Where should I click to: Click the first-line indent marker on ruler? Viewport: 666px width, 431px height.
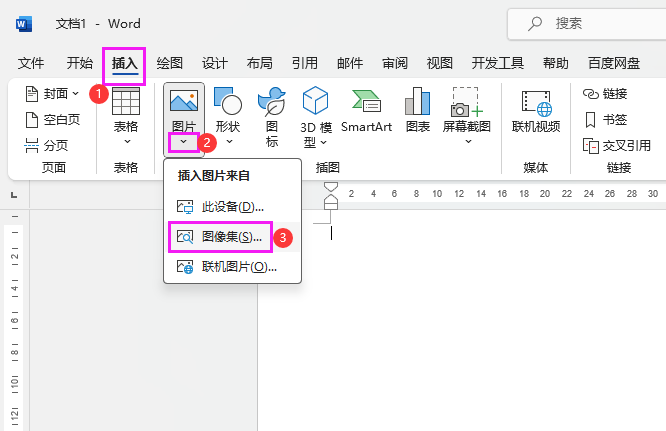pos(331,187)
